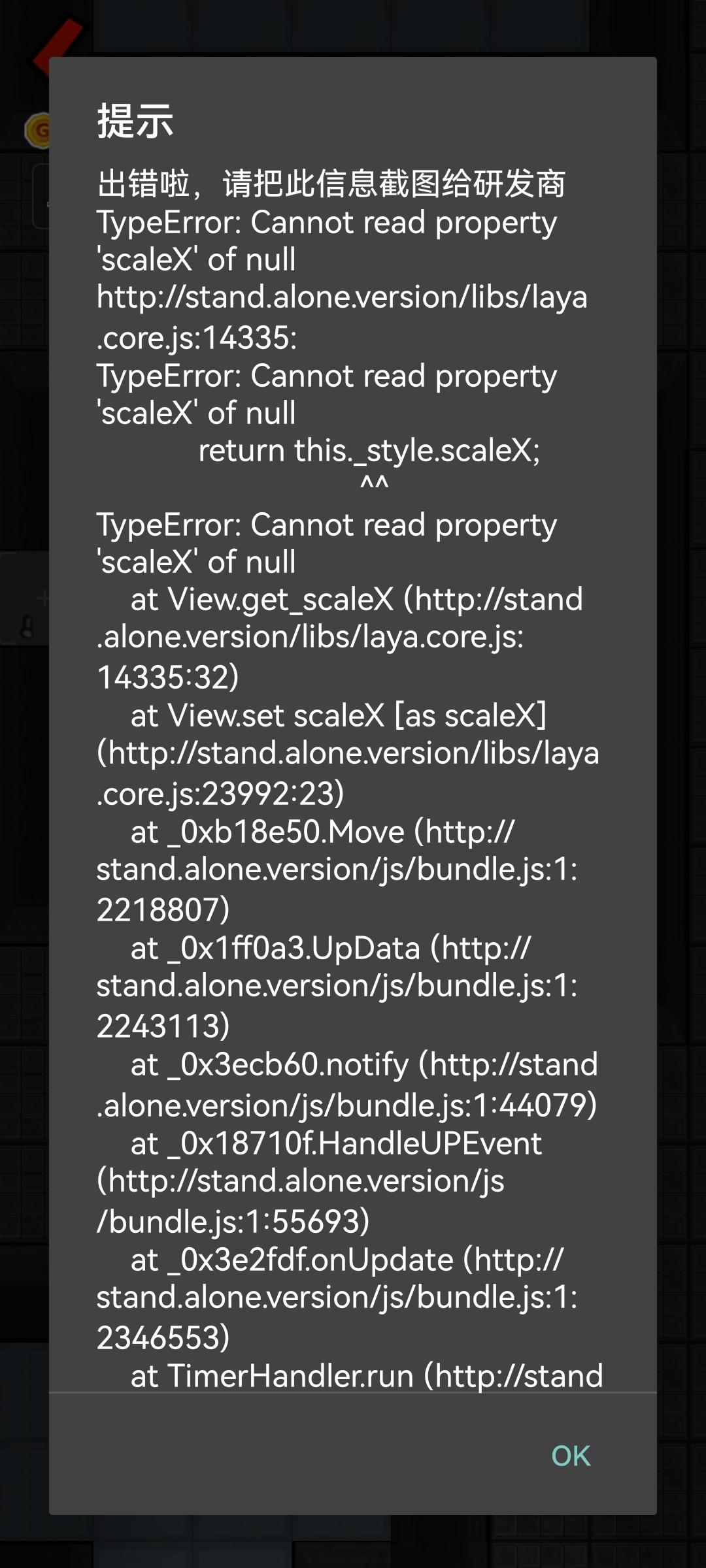
Task: Click the 'return this._style.scaleX;' code line
Action: click(x=369, y=451)
